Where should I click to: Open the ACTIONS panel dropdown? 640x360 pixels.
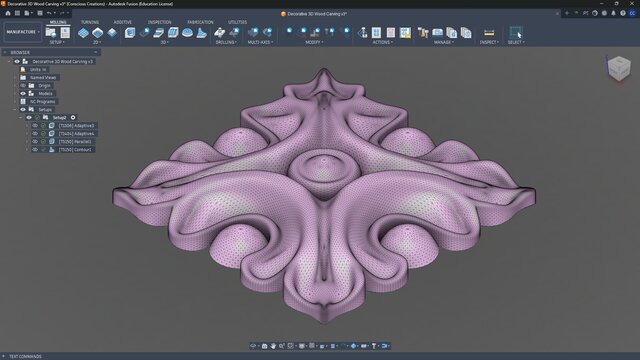click(x=382, y=42)
